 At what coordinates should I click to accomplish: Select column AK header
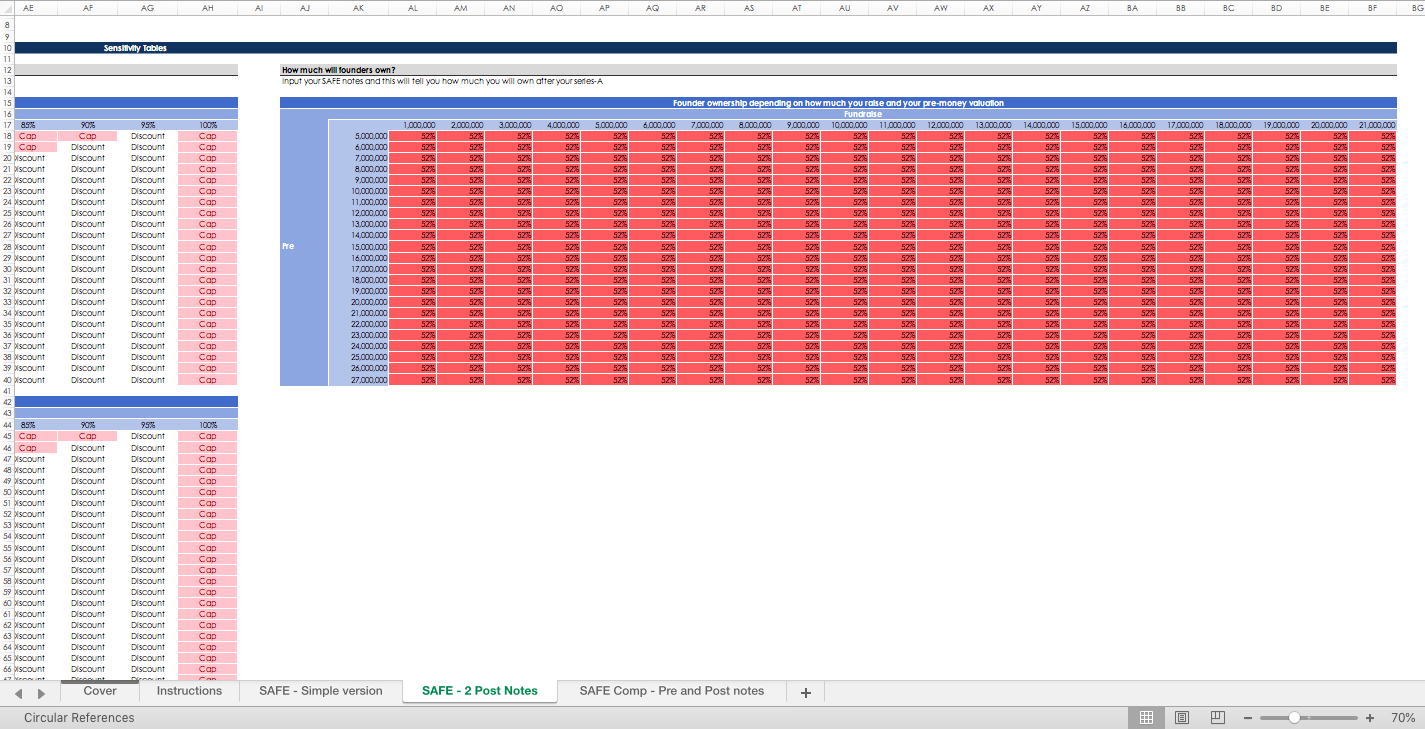click(x=358, y=7)
